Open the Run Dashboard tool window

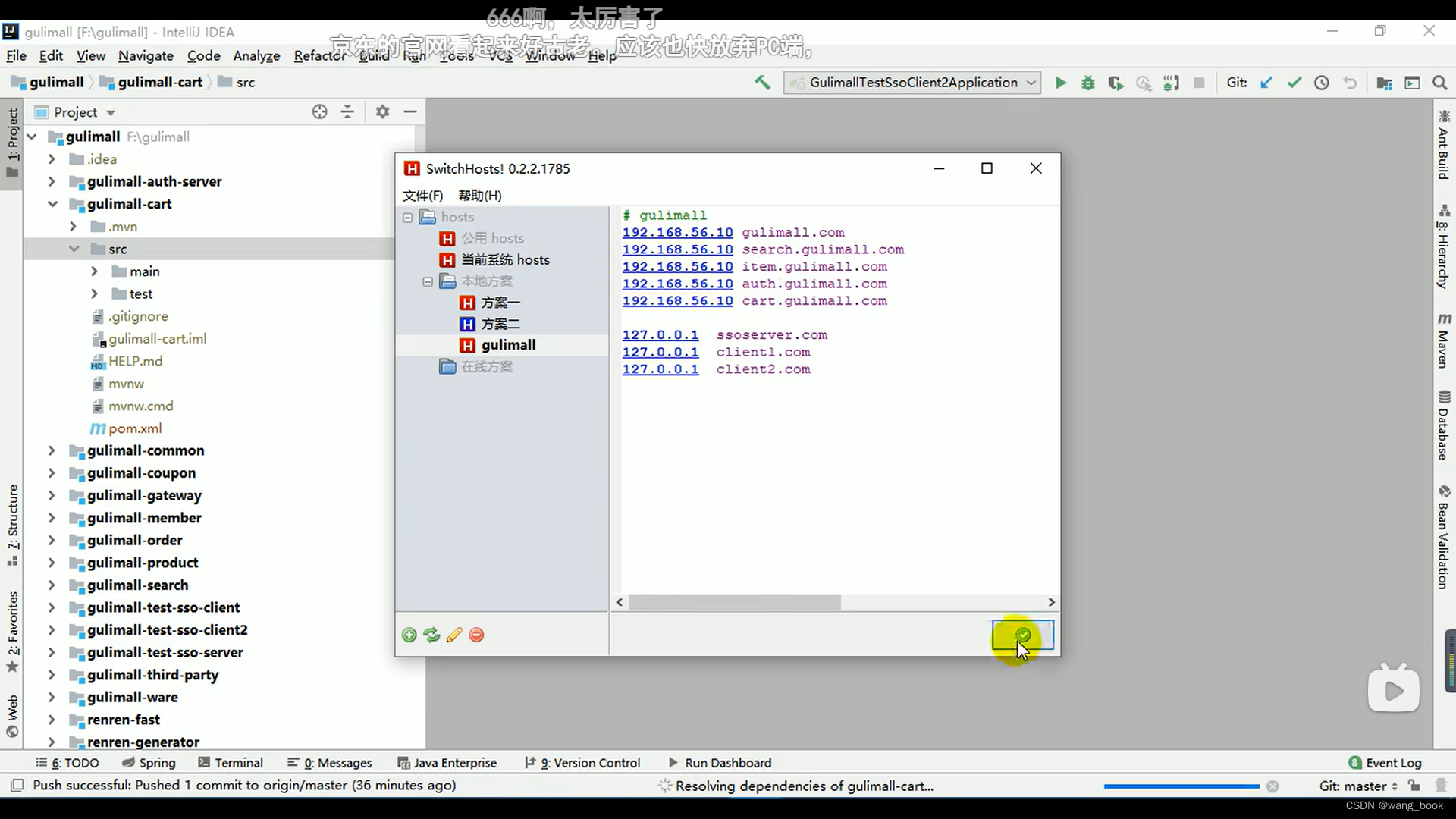tap(720, 763)
